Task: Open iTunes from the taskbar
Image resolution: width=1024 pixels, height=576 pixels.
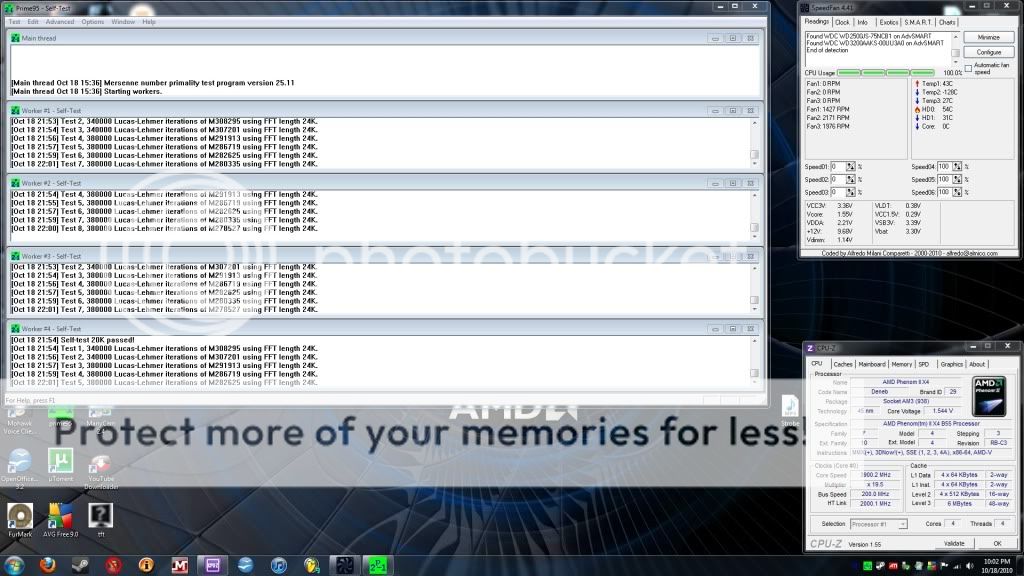Action: 279,565
